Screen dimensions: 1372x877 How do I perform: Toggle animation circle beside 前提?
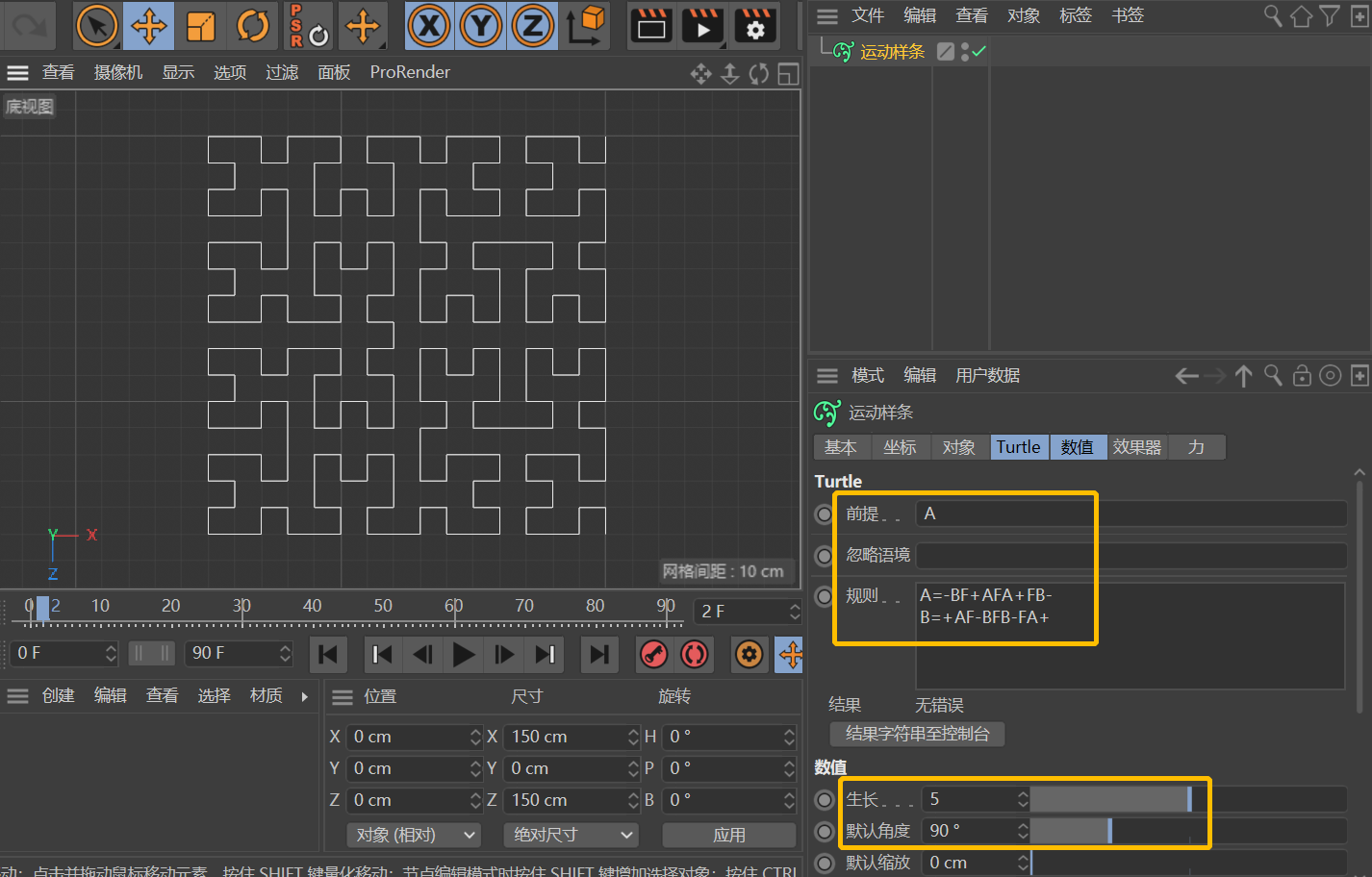pos(824,514)
